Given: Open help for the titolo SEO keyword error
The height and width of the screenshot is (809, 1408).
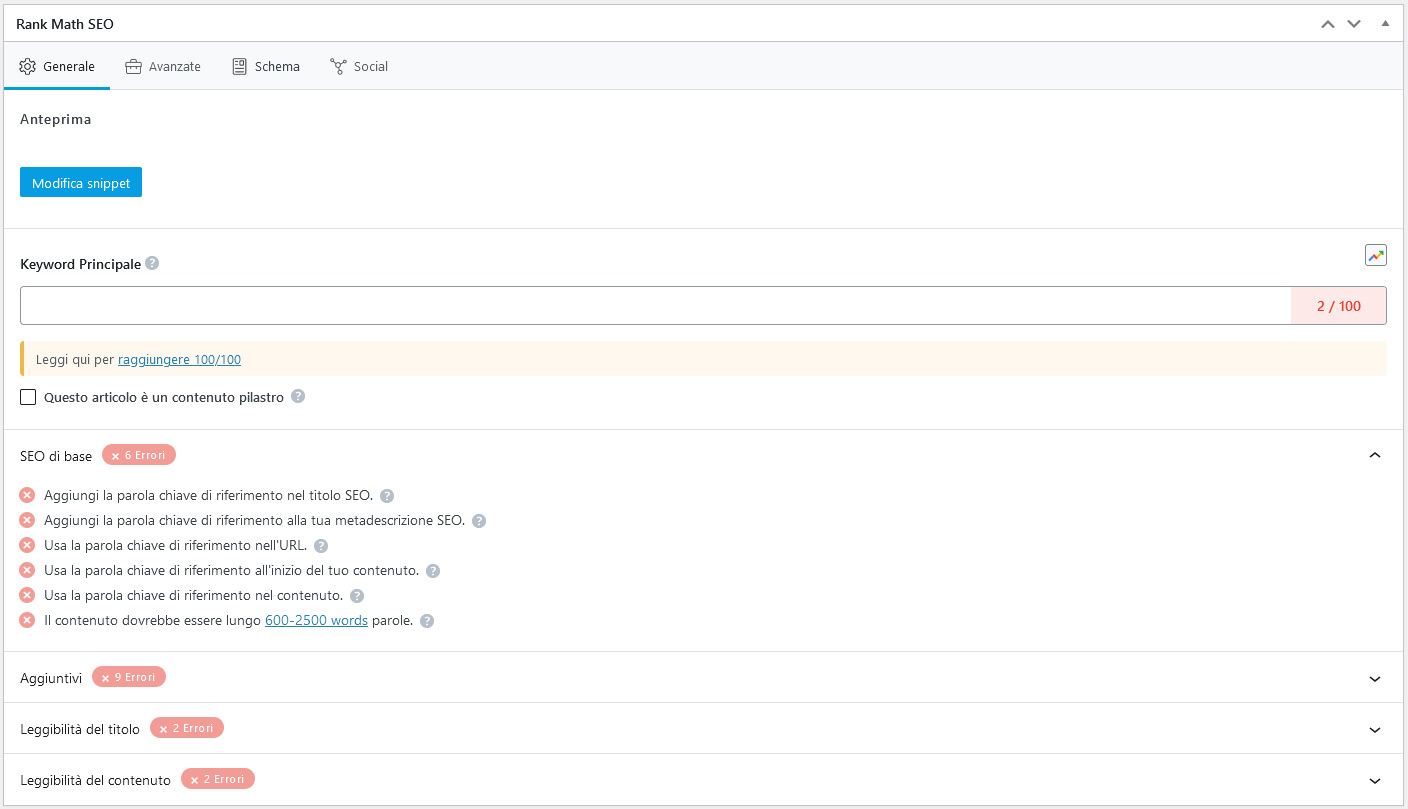Looking at the screenshot, I should pos(387,496).
